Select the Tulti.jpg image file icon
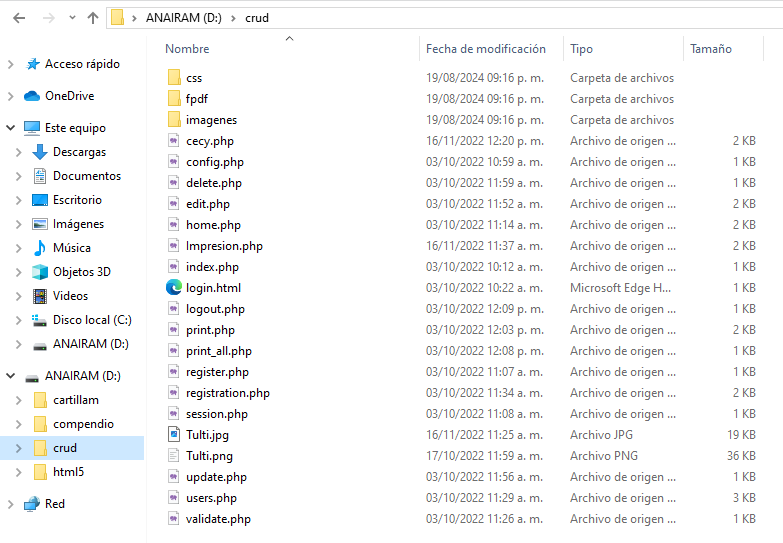The height and width of the screenshot is (543, 783). click(x=174, y=435)
